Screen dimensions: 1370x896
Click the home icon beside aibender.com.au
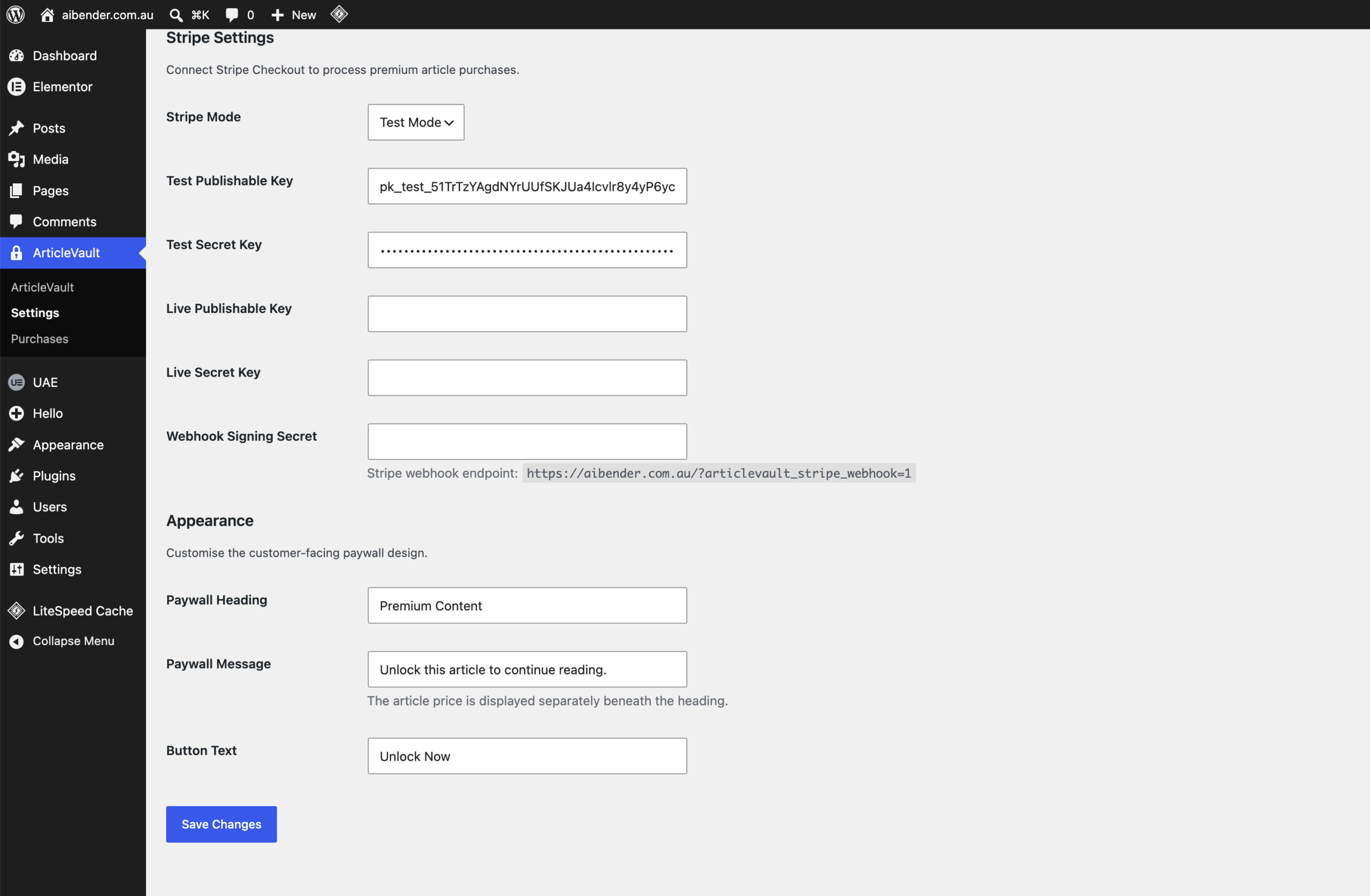coord(47,14)
